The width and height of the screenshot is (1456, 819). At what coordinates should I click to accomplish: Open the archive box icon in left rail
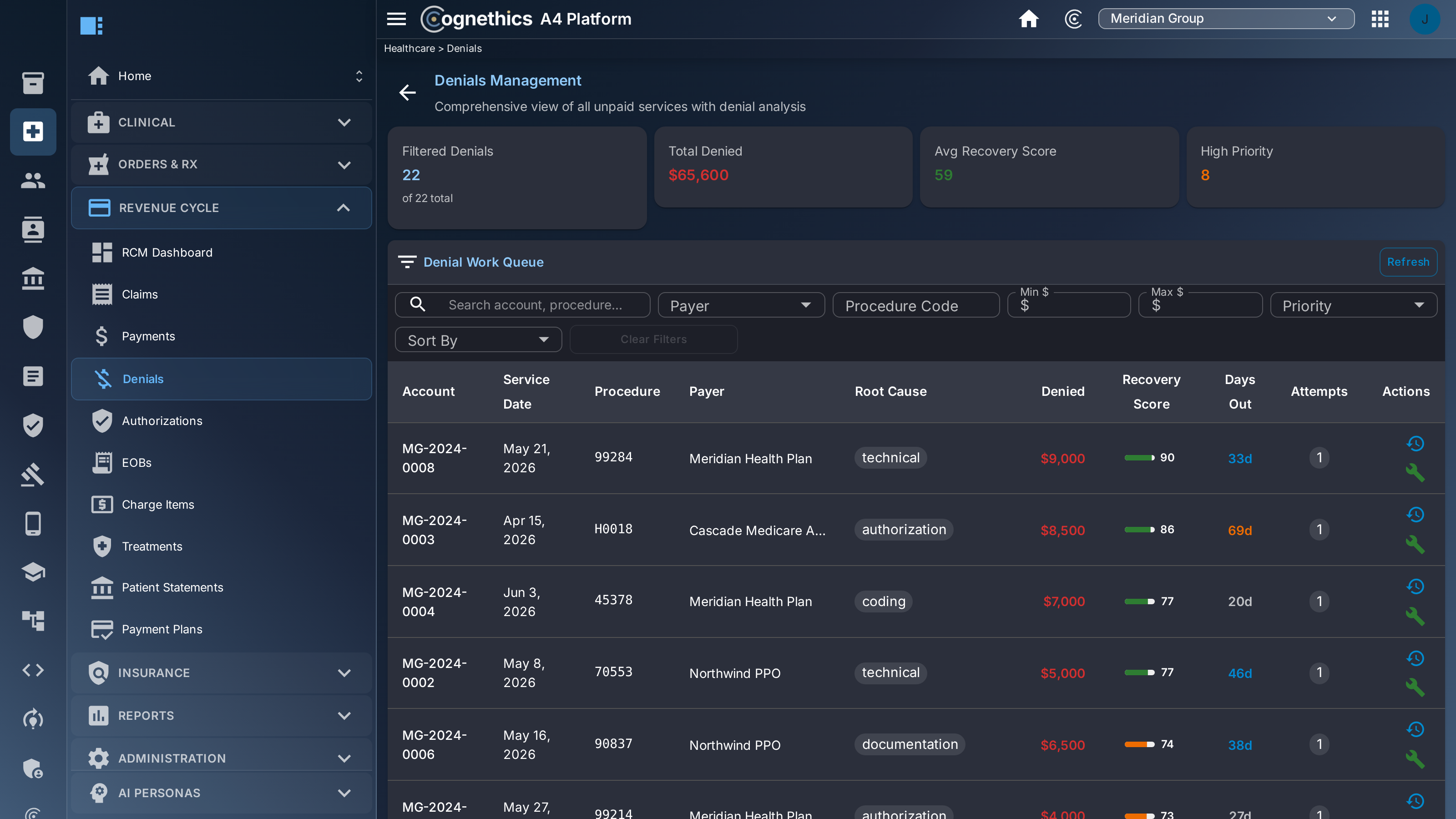point(33,82)
